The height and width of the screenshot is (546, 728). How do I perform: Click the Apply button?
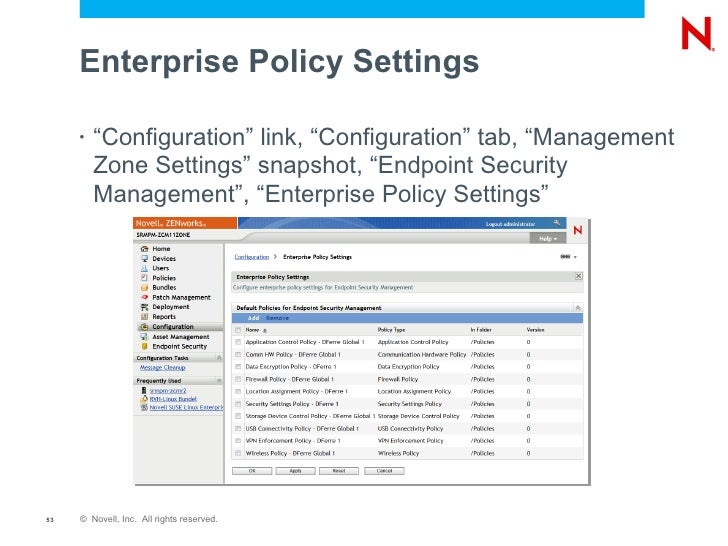[295, 471]
